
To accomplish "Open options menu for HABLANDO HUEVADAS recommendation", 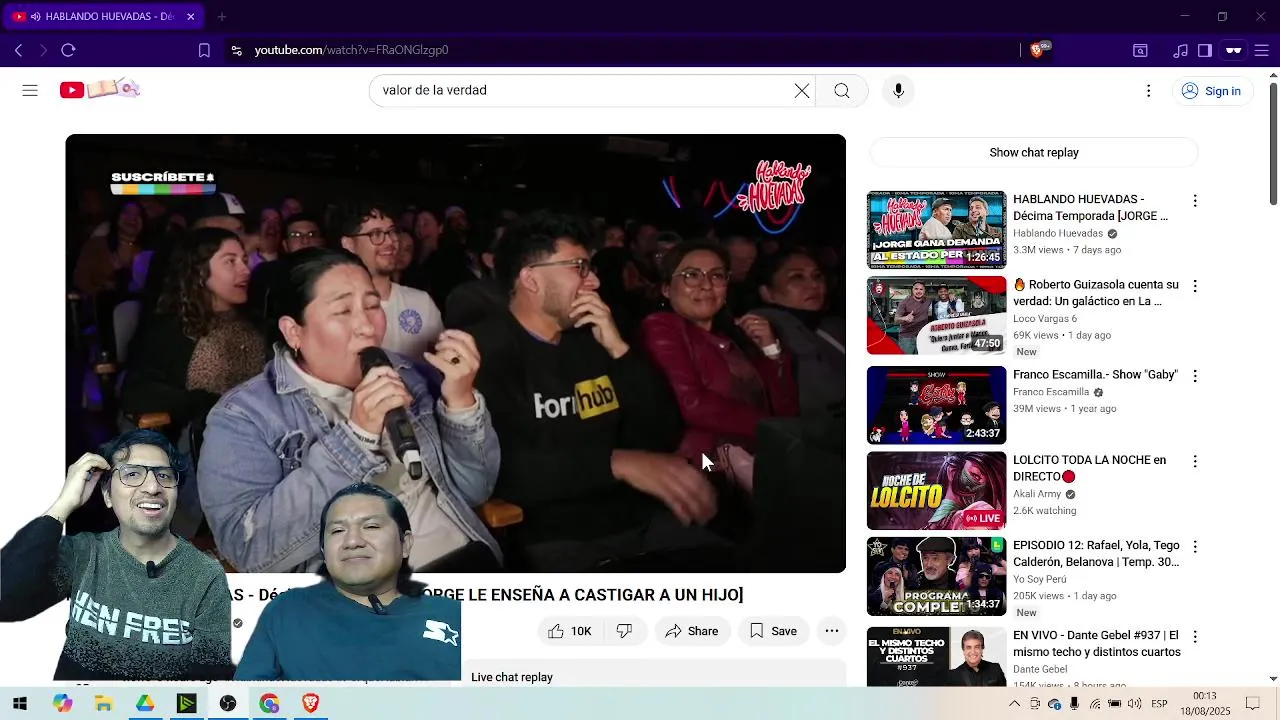I will pos(1194,201).
